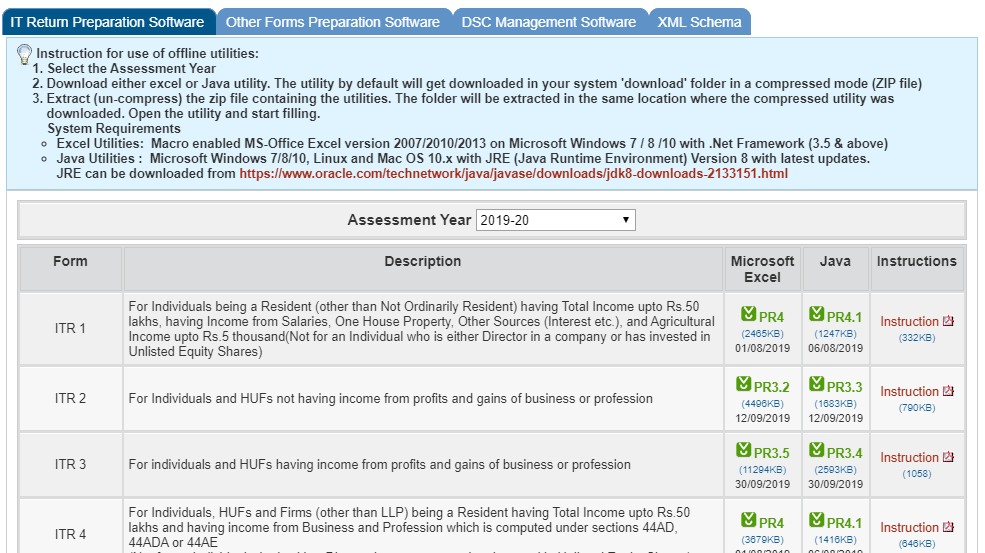Click the (332KB) size under ITR 1 Instruction
The width and height of the screenshot is (985, 553).
(917, 337)
